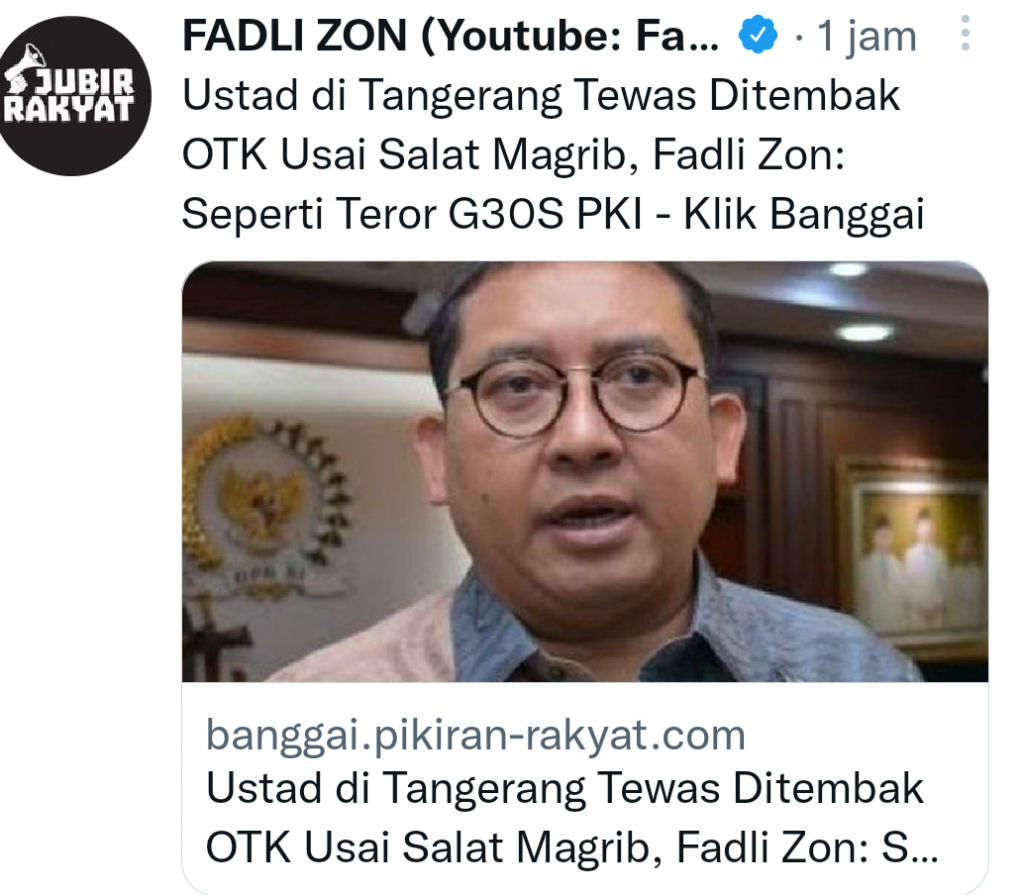Open the Jubir Rakyat profile avatar
1024x895 pixels.
click(72, 96)
